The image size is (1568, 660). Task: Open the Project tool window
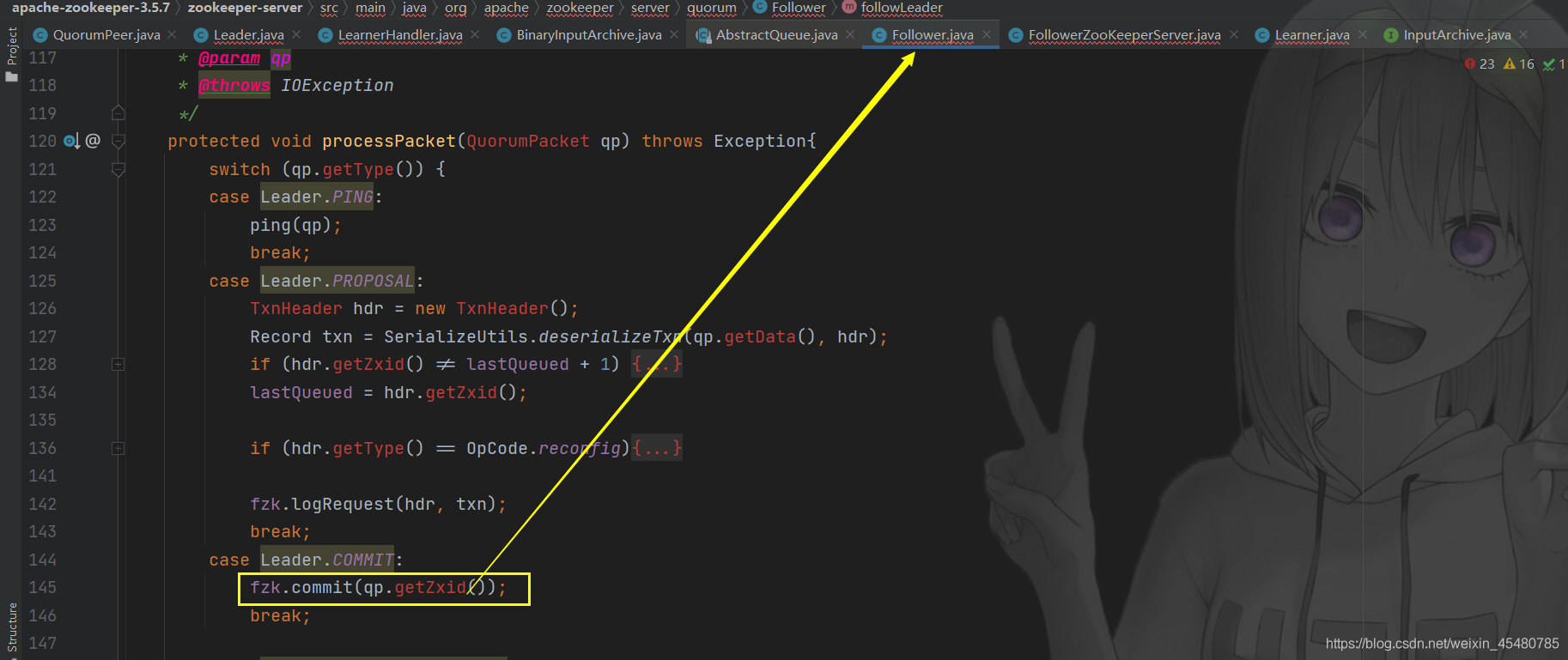coord(12,53)
